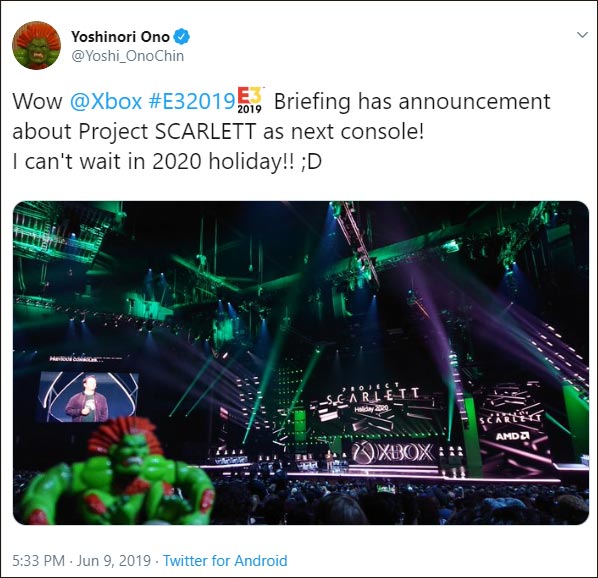Open the Twitter for Android link
The image size is (598, 578).
click(225, 560)
